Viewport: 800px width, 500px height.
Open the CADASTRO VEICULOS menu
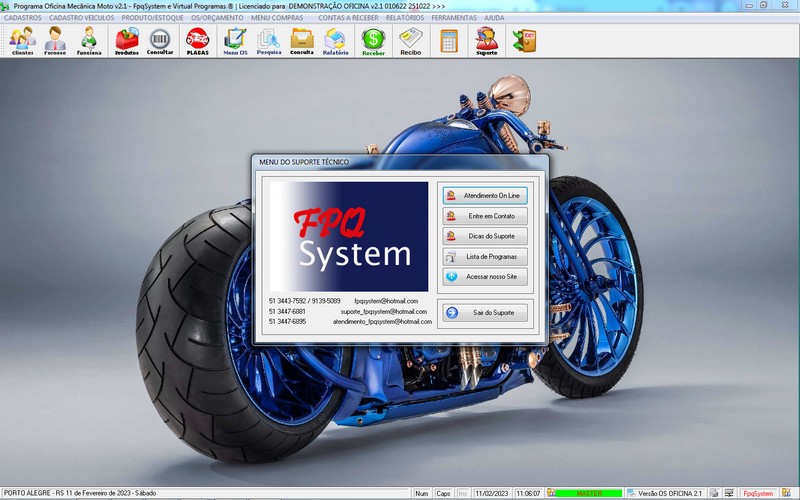point(82,18)
